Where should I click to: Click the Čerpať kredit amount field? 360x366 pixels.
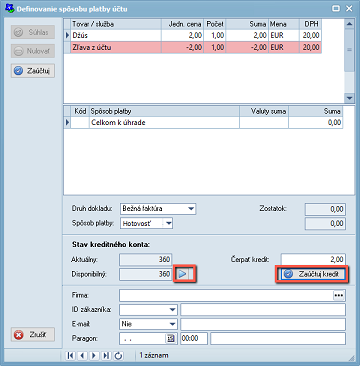(x=313, y=259)
